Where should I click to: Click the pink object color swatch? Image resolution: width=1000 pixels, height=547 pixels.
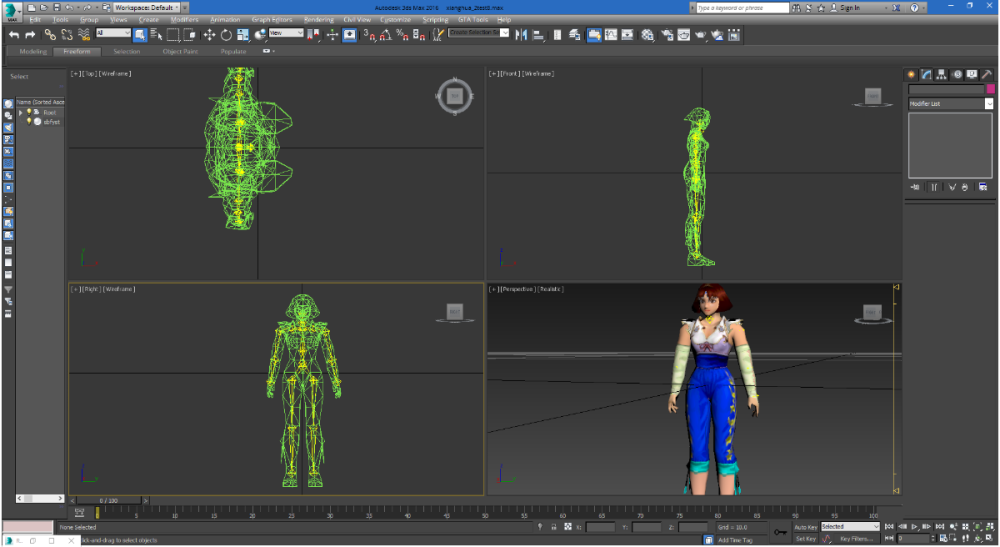(990, 89)
